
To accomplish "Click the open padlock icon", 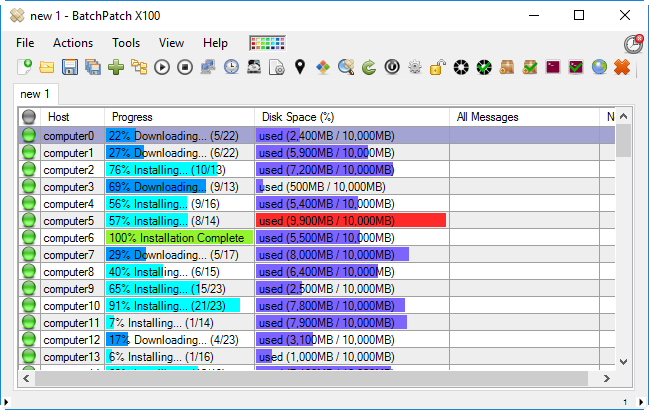I will click(x=437, y=68).
